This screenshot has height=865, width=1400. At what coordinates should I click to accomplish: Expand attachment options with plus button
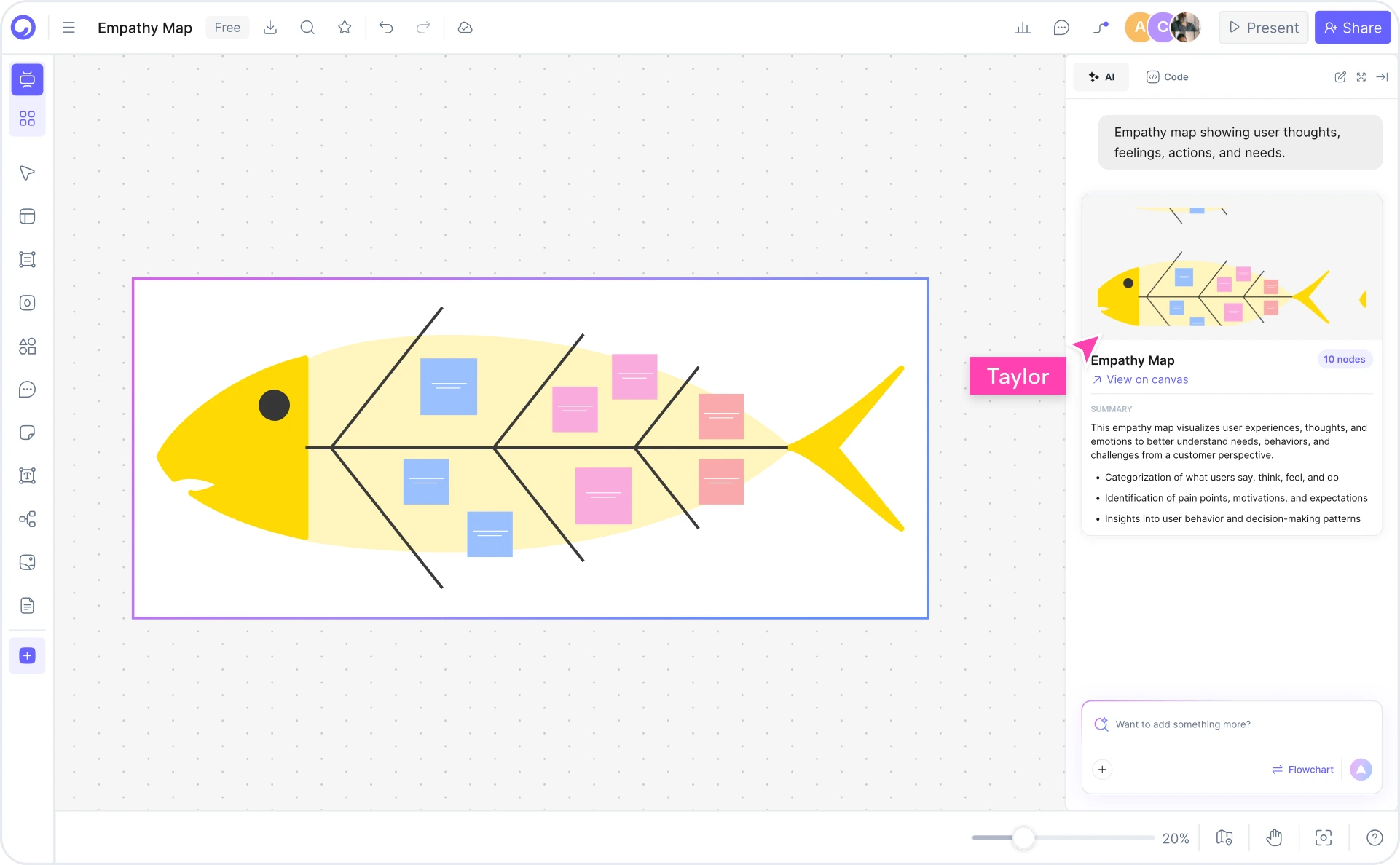(1102, 769)
